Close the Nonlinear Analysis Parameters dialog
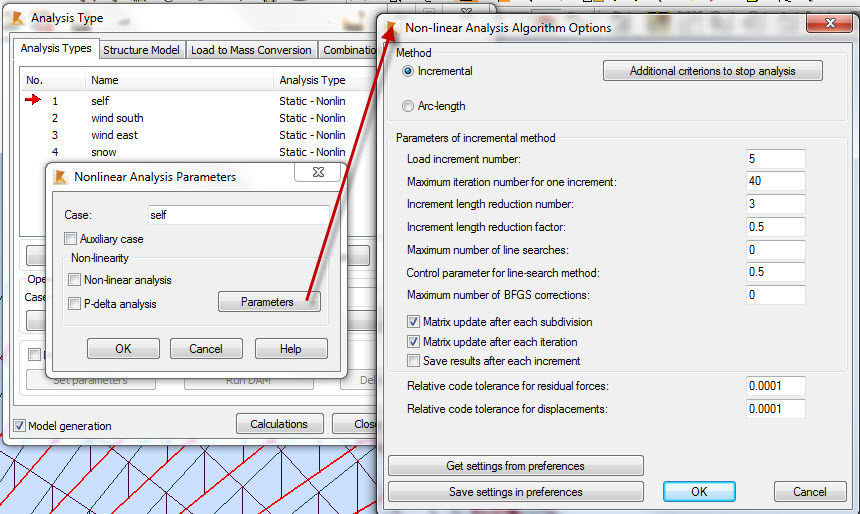Screen dimensions: 860x514 coord(318,172)
